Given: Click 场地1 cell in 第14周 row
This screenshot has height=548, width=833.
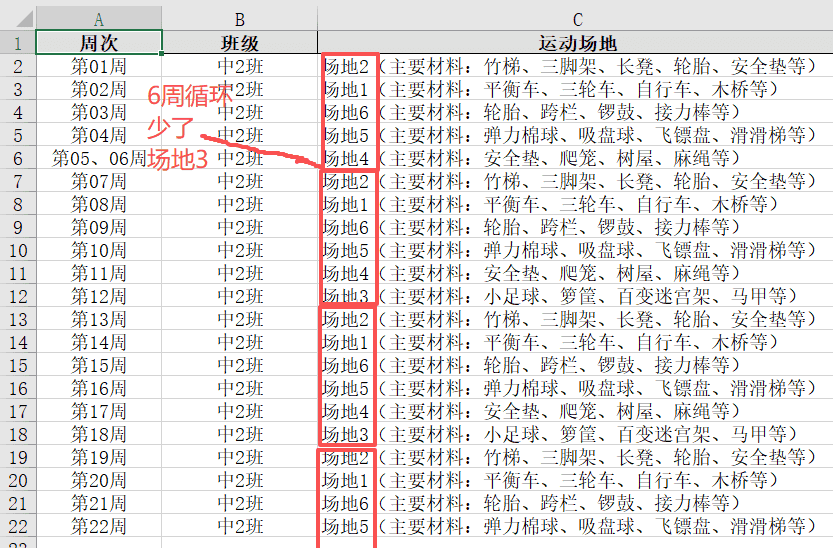Looking at the screenshot, I should click(x=575, y=342).
